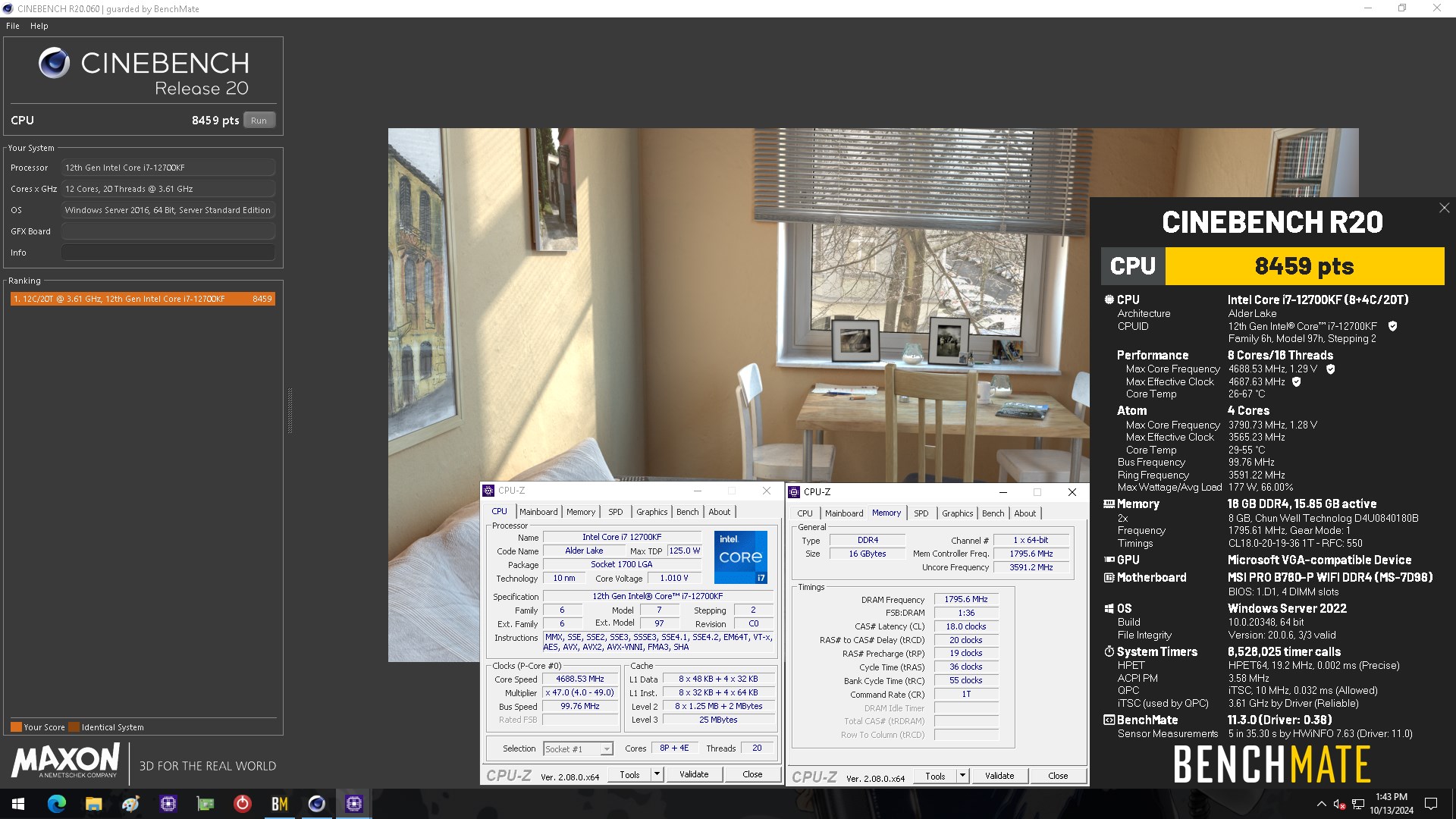Screen dimensions: 1456x819
Task: Click Tools button in the Memory-tab CPU-Z window
Action: [935, 776]
